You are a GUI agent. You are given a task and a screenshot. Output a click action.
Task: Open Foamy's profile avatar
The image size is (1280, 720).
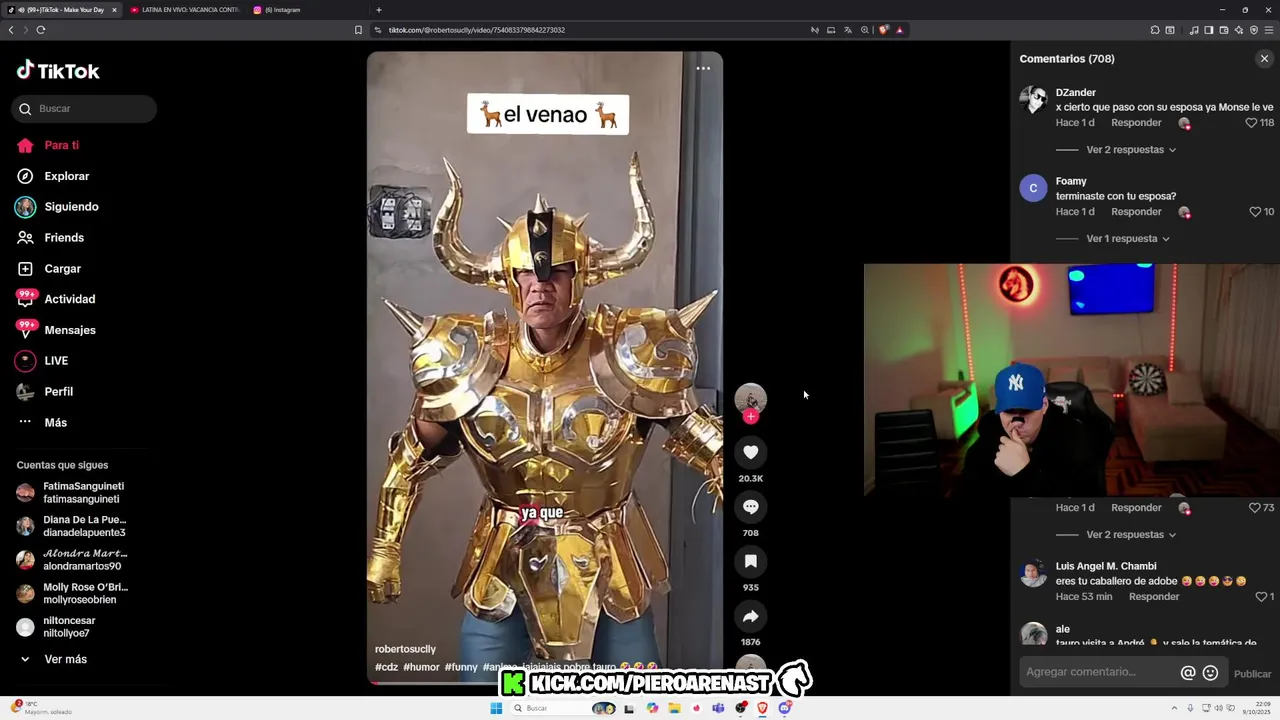(x=1033, y=188)
